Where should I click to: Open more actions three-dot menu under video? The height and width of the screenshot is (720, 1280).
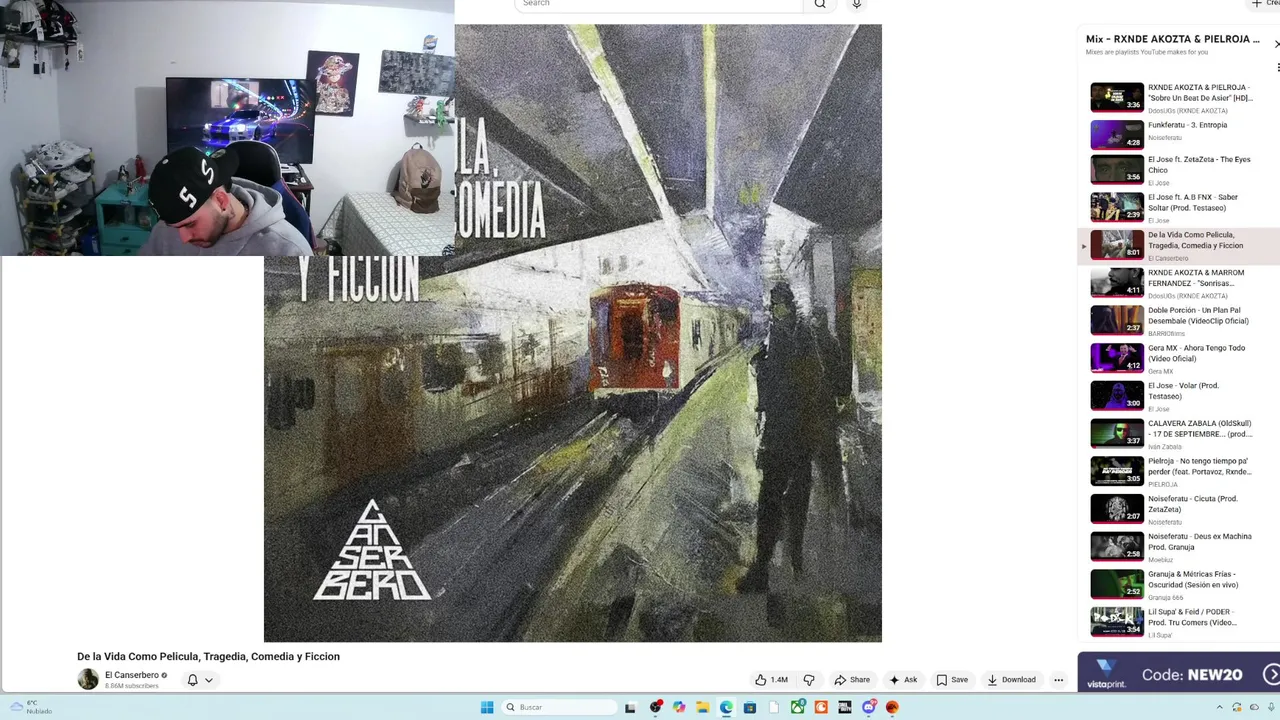tap(1058, 680)
